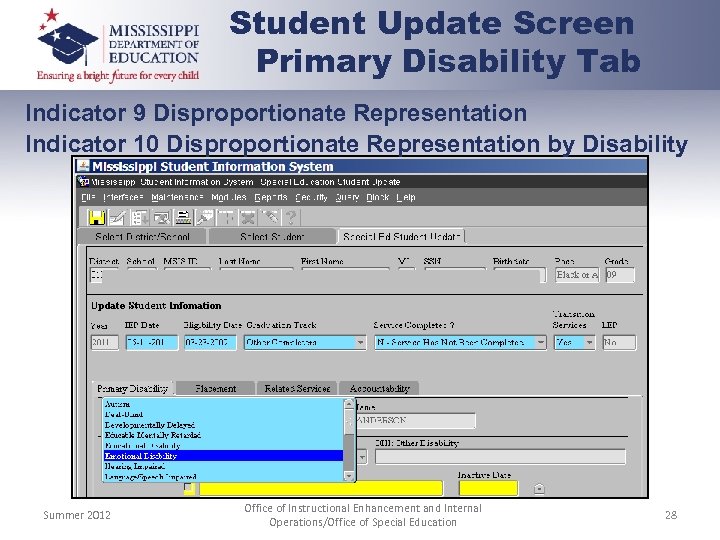Click the clear eraser toolbar icon
The width and height of the screenshot is (720, 540).
(x=270, y=217)
